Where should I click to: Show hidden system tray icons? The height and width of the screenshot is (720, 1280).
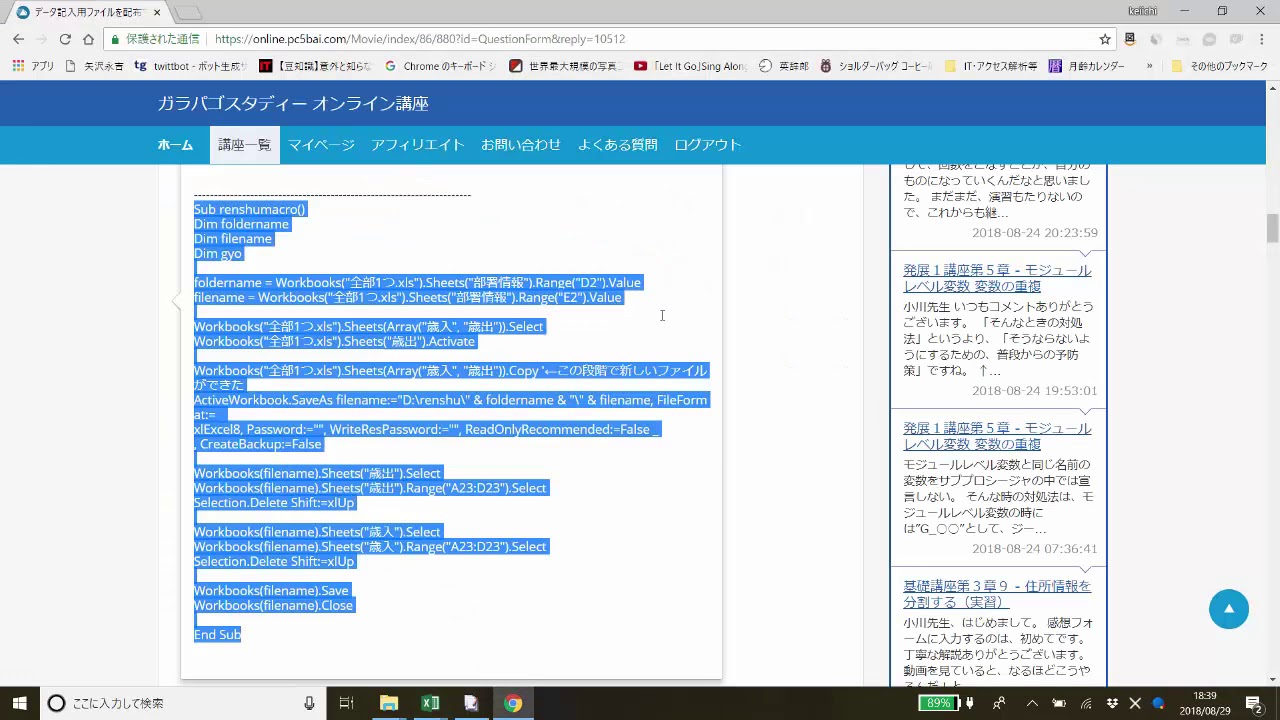(1032, 703)
